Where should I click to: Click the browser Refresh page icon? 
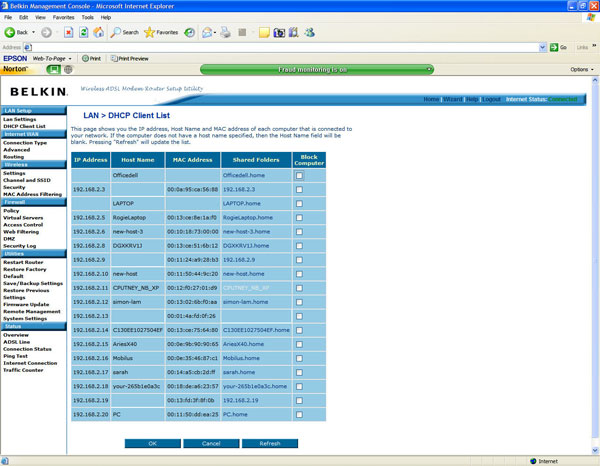[x=84, y=32]
